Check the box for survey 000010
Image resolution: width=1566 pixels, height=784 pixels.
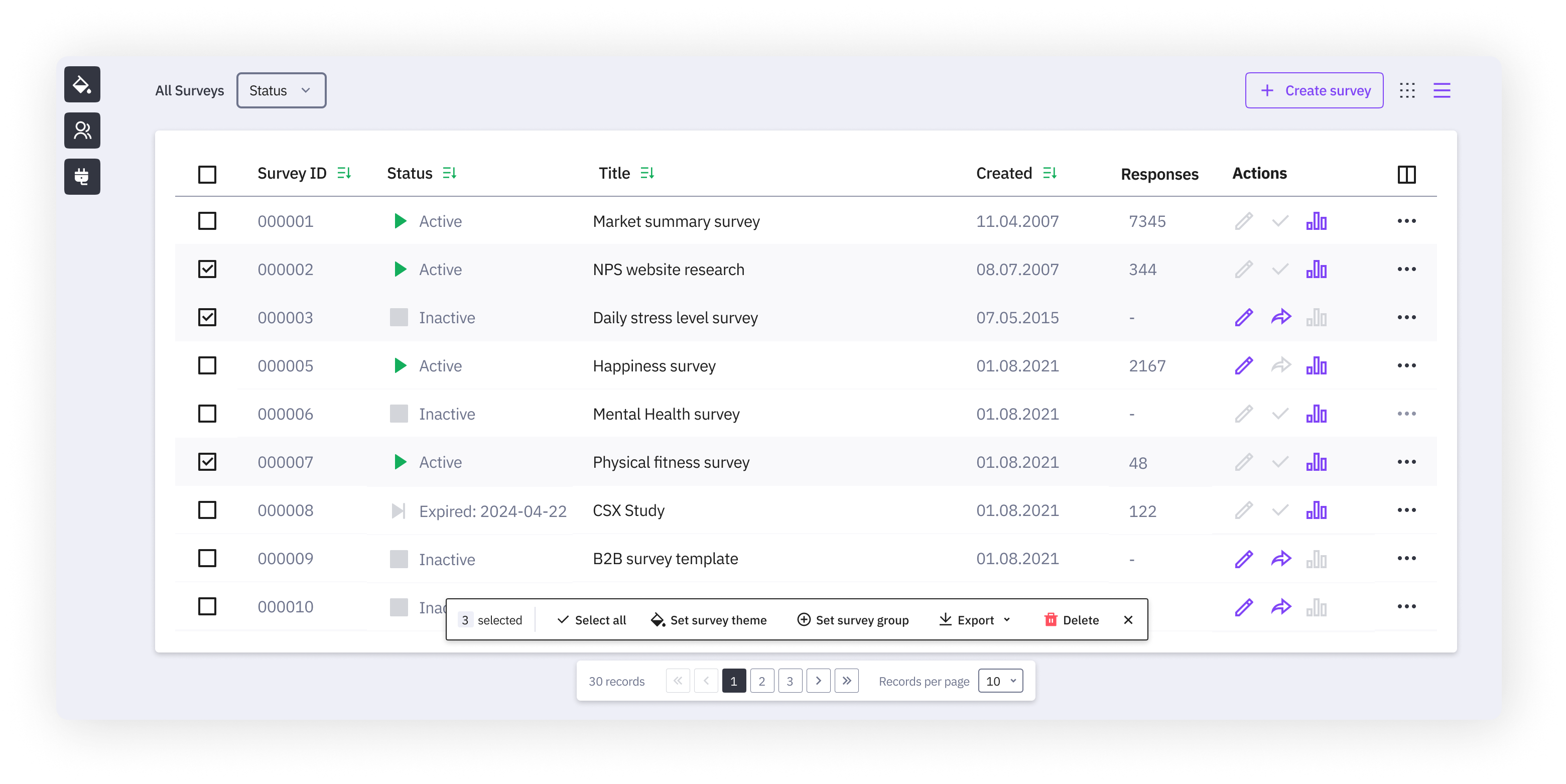point(207,606)
